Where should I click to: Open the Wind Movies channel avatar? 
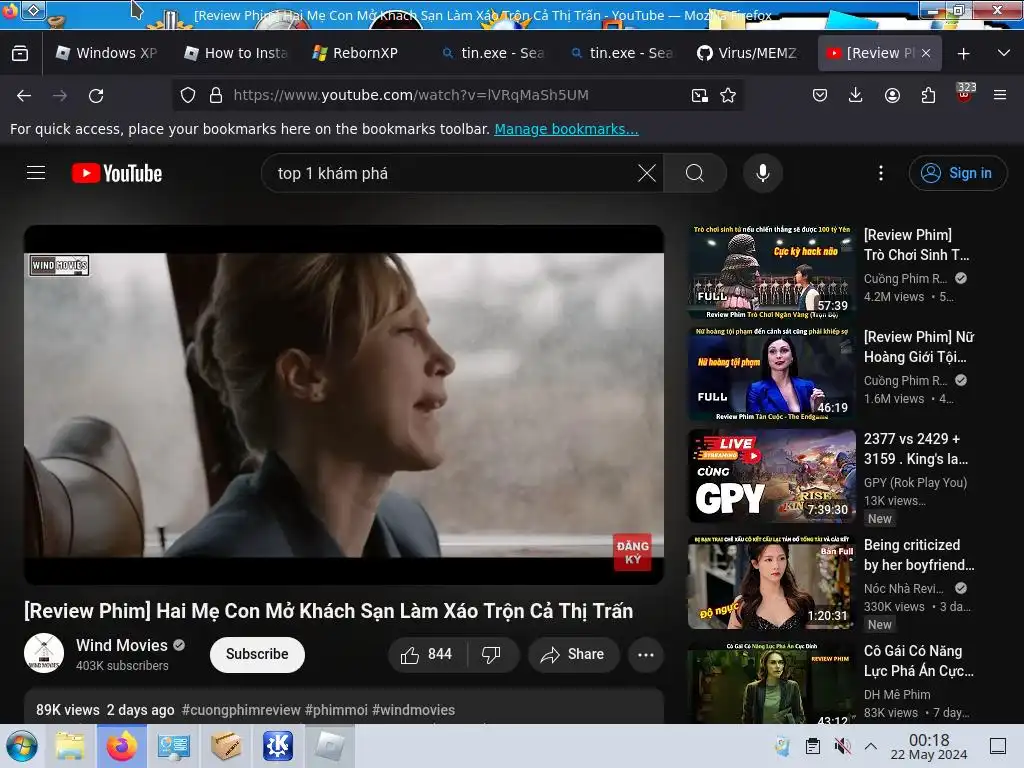44,653
